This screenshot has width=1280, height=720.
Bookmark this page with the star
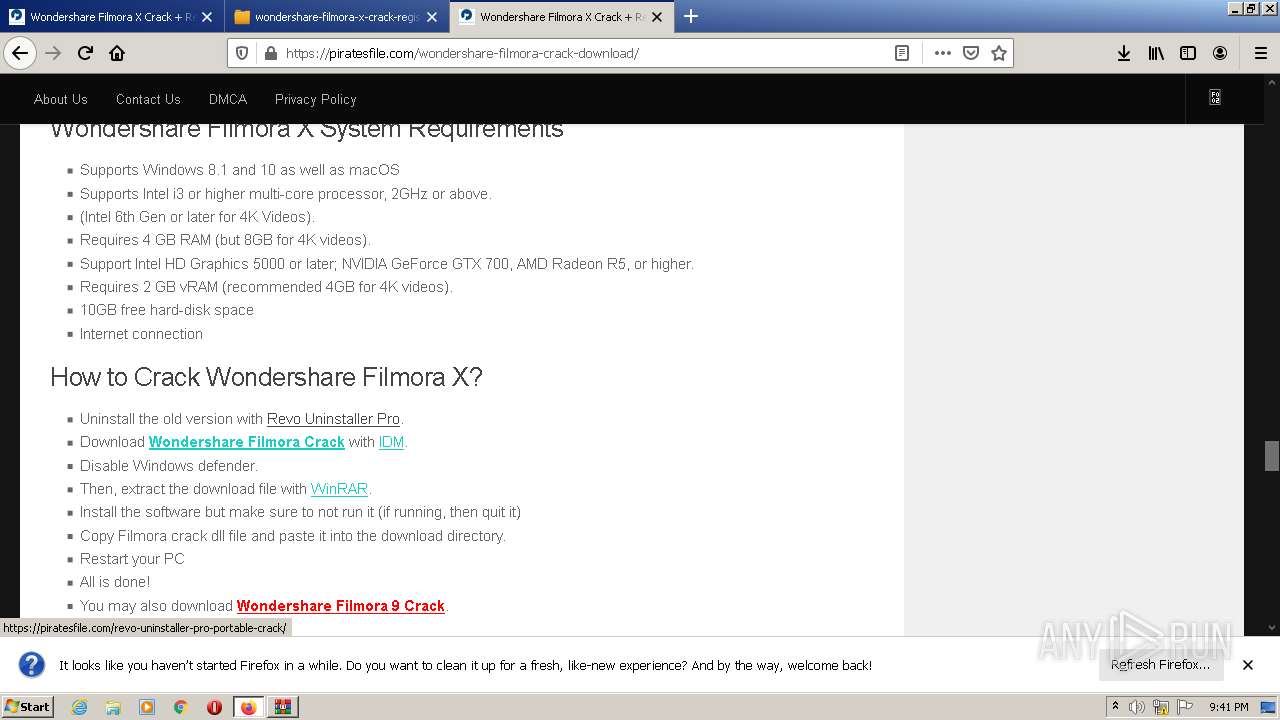[998, 53]
